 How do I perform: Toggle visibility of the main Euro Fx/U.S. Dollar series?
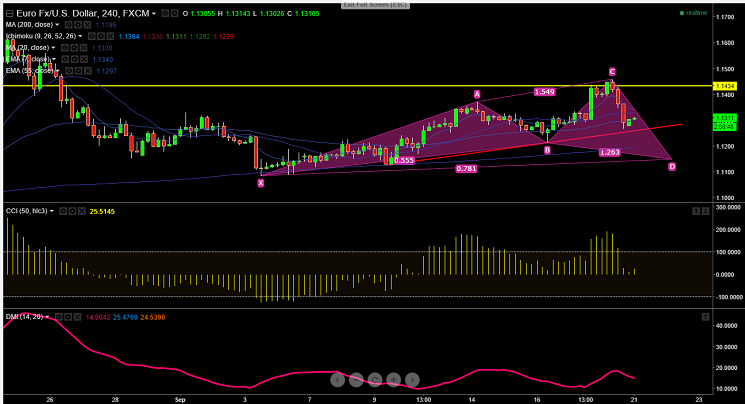pyautogui.click(x=165, y=13)
